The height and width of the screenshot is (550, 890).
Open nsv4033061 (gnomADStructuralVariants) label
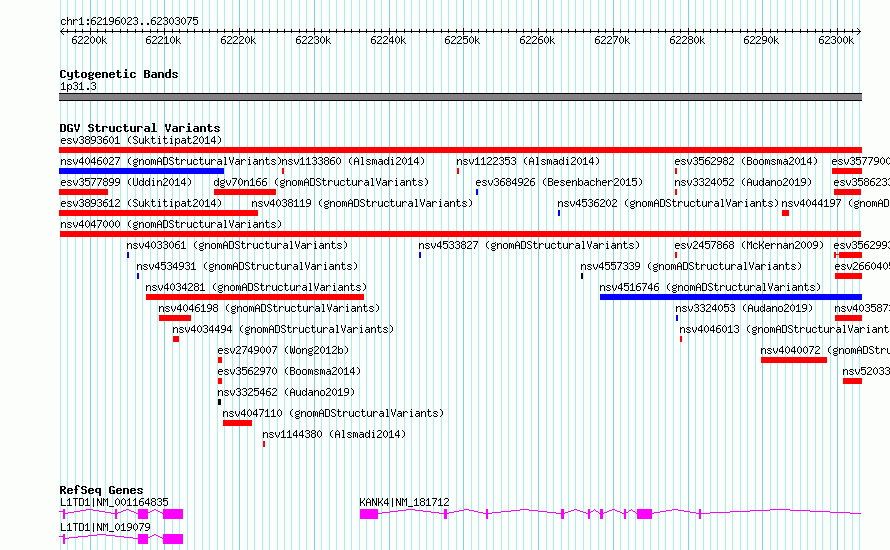point(237,245)
